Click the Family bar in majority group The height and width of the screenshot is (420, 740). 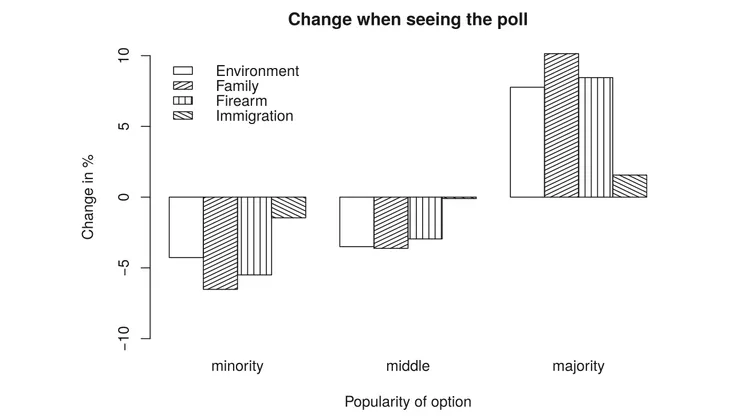(x=561, y=125)
